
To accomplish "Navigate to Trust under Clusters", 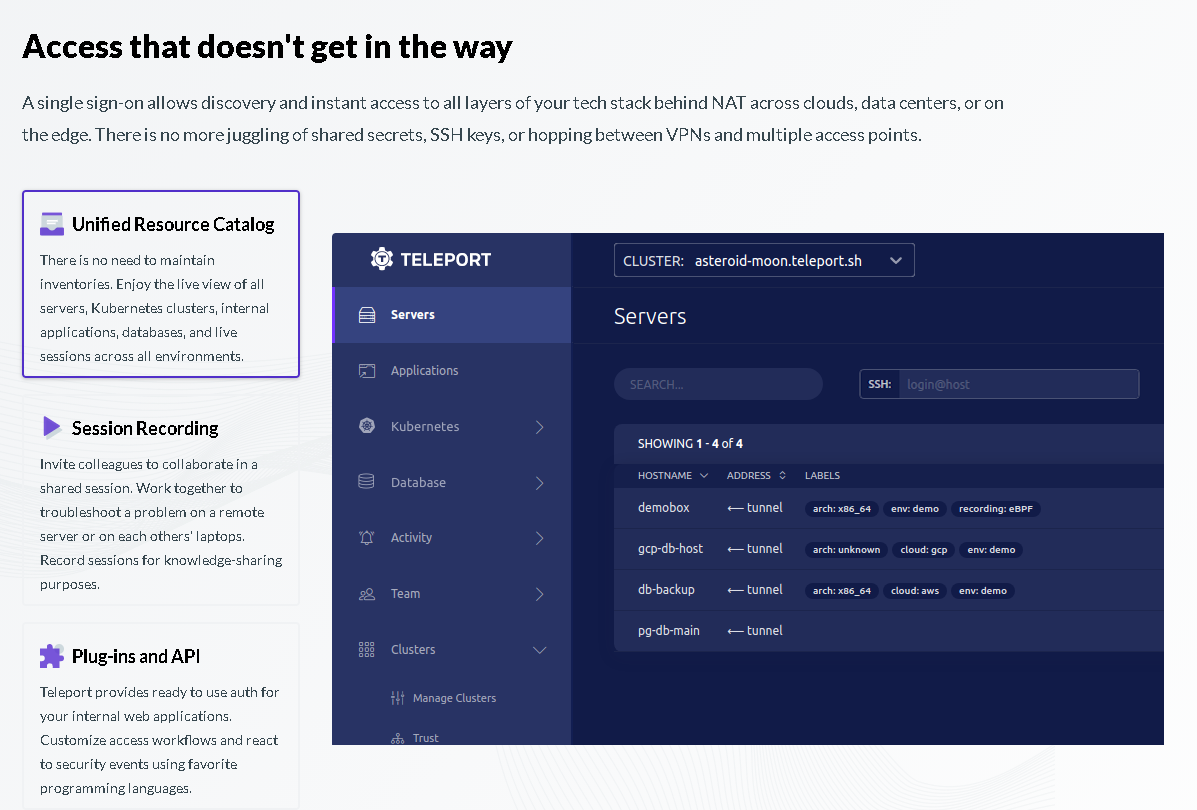I will (x=428, y=737).
